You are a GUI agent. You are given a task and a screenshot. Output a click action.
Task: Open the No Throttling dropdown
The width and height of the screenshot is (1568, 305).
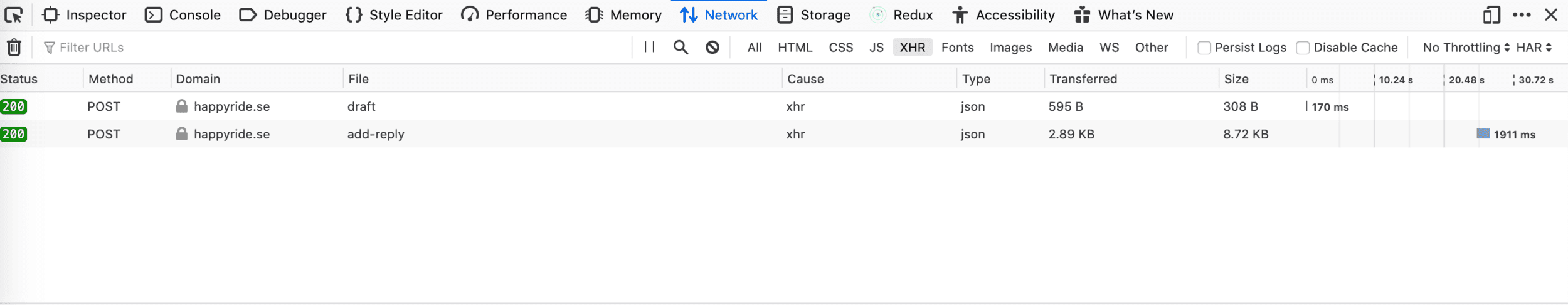tap(1466, 48)
